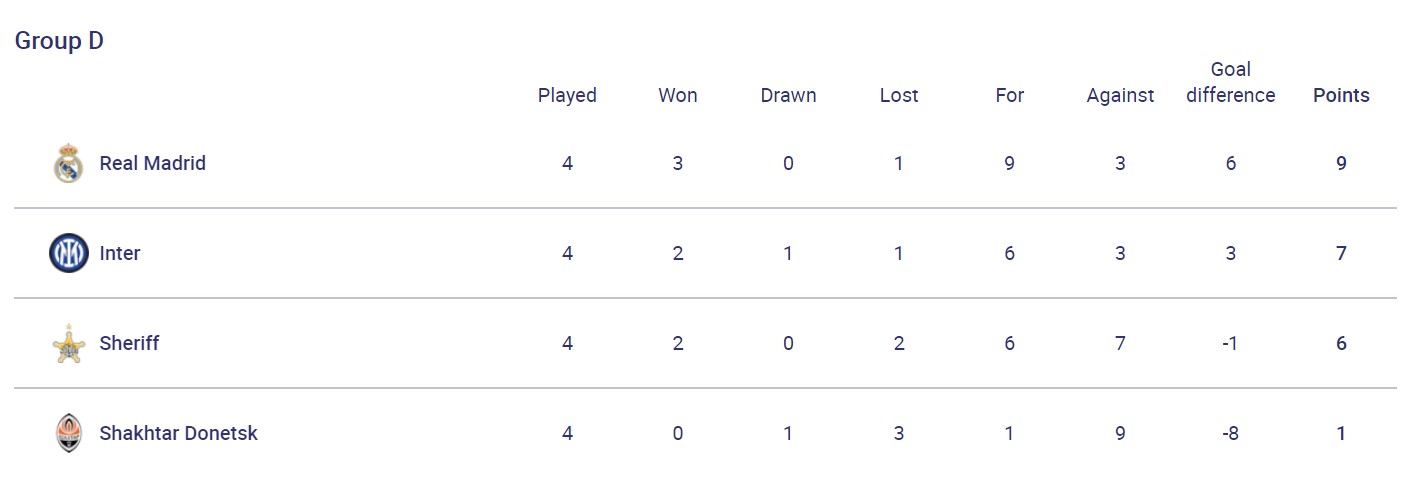Click Real Madrid's points value 9
Viewport: 1415px width, 503px height.
(x=1341, y=163)
